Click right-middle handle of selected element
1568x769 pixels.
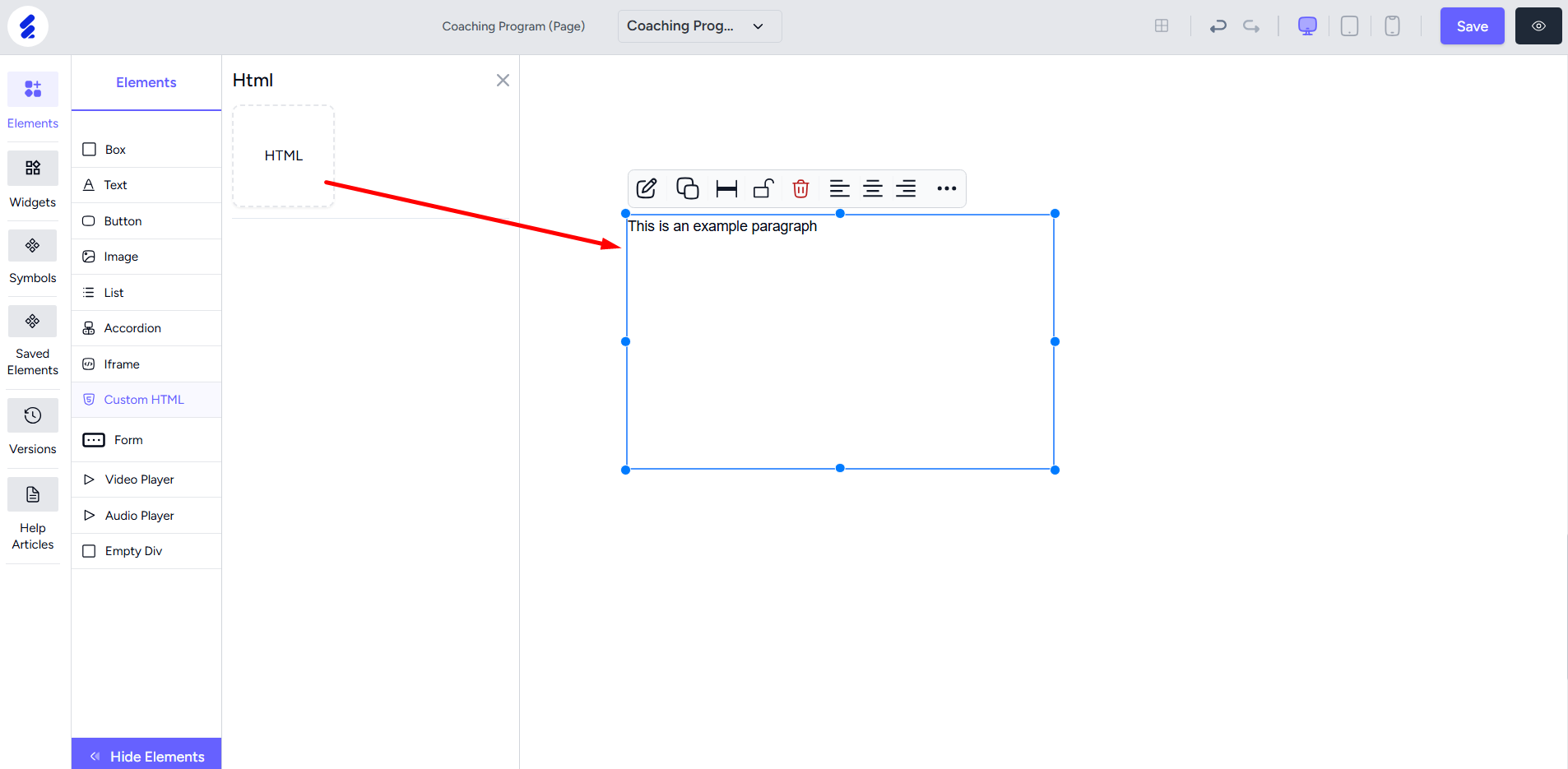[x=1055, y=341]
